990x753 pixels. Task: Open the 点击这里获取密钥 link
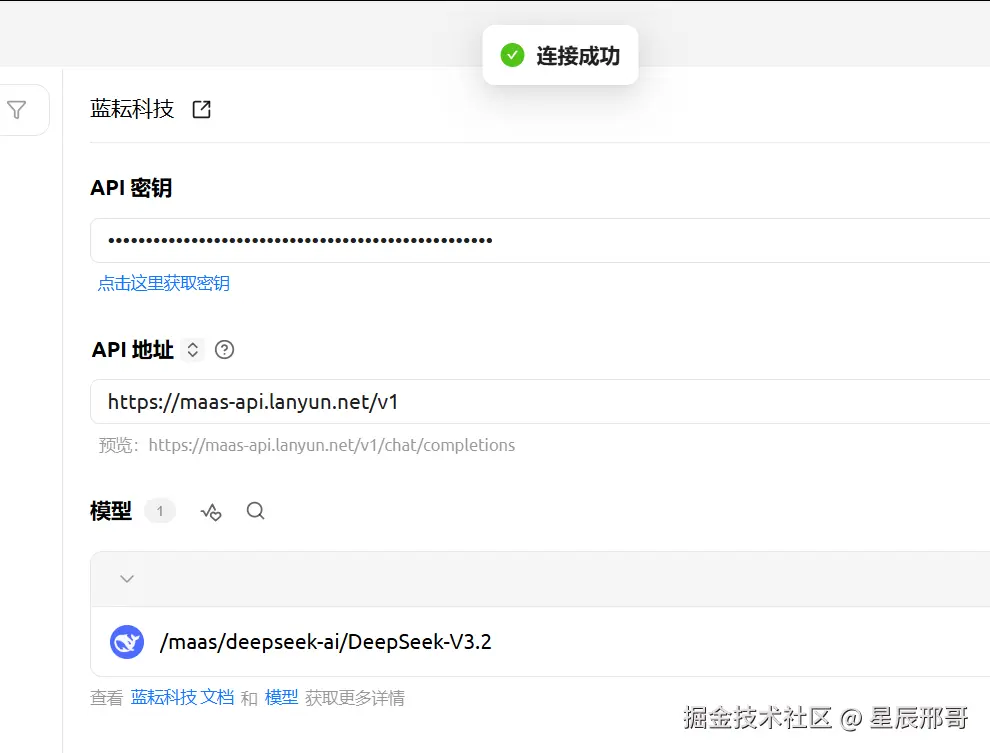coord(164,283)
